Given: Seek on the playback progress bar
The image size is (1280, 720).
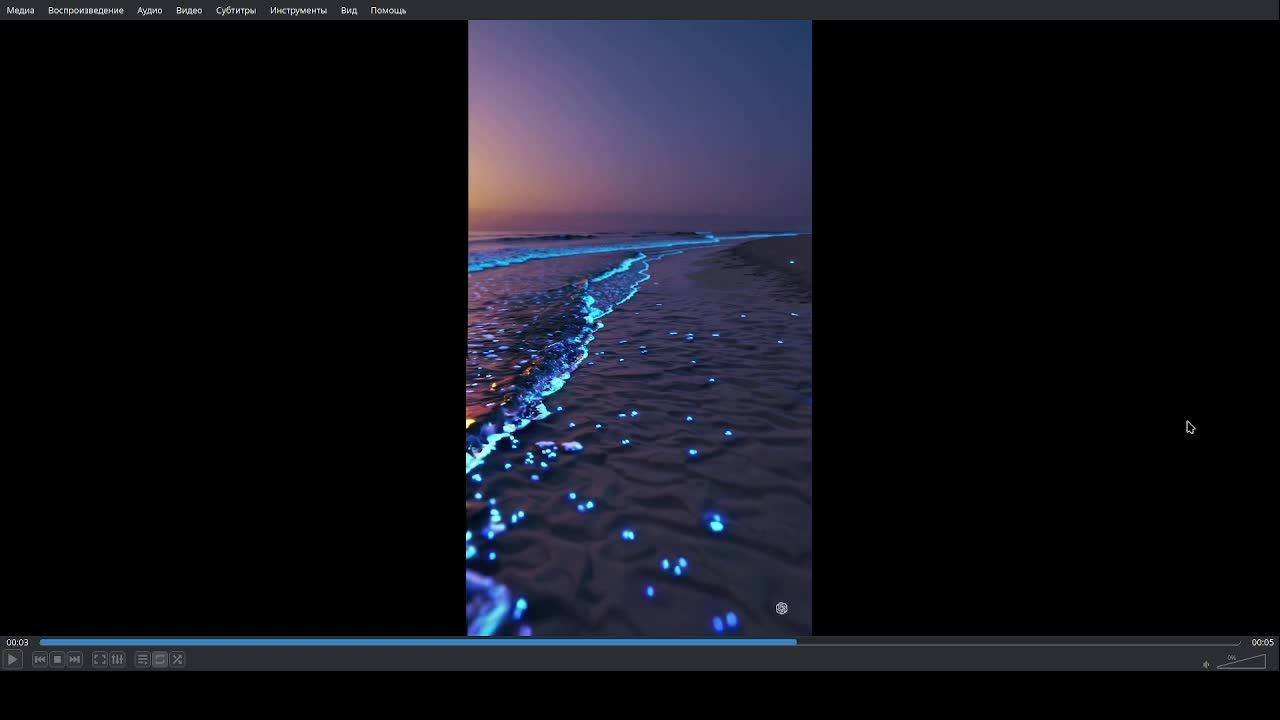Looking at the screenshot, I should click(x=640, y=642).
